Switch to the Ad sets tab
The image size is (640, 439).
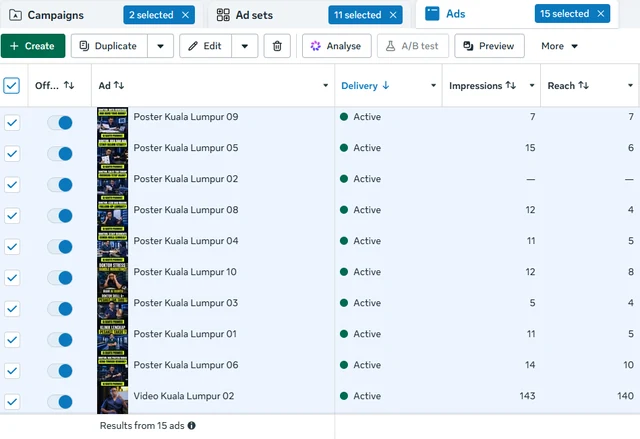pyautogui.click(x=254, y=15)
